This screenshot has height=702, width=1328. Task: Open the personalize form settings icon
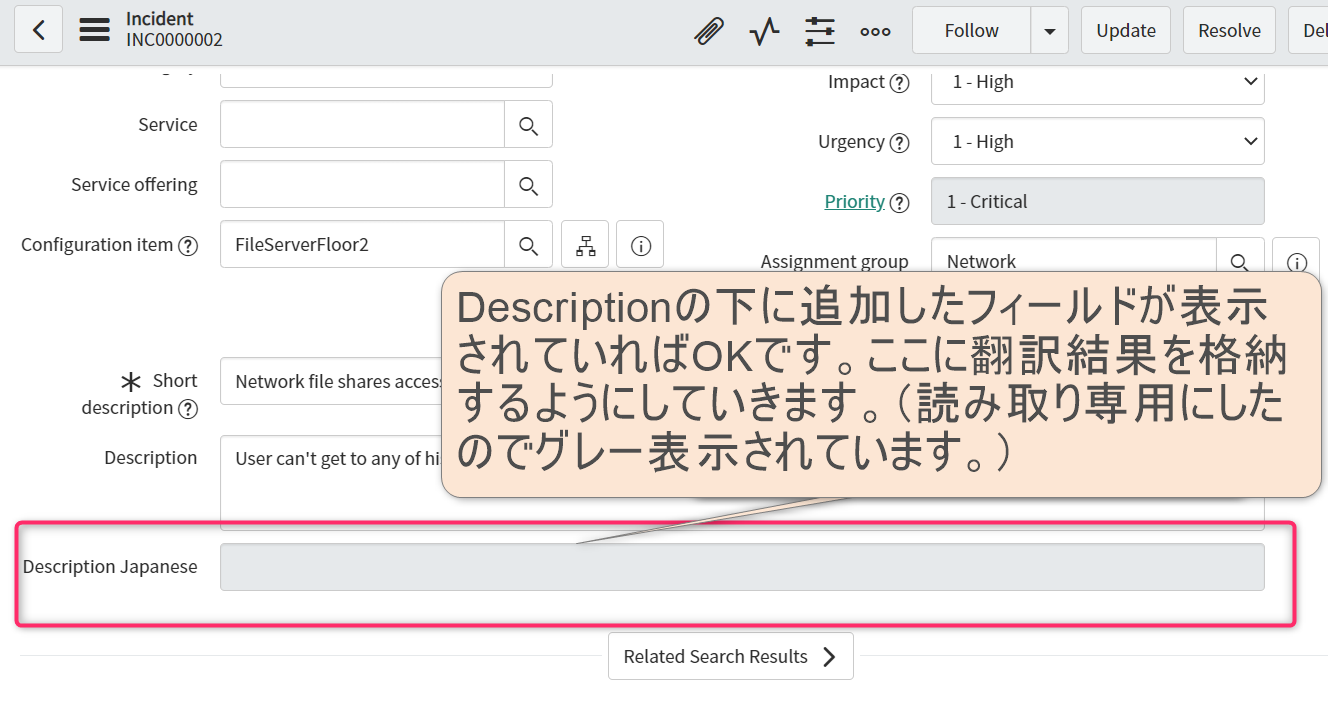(x=820, y=30)
